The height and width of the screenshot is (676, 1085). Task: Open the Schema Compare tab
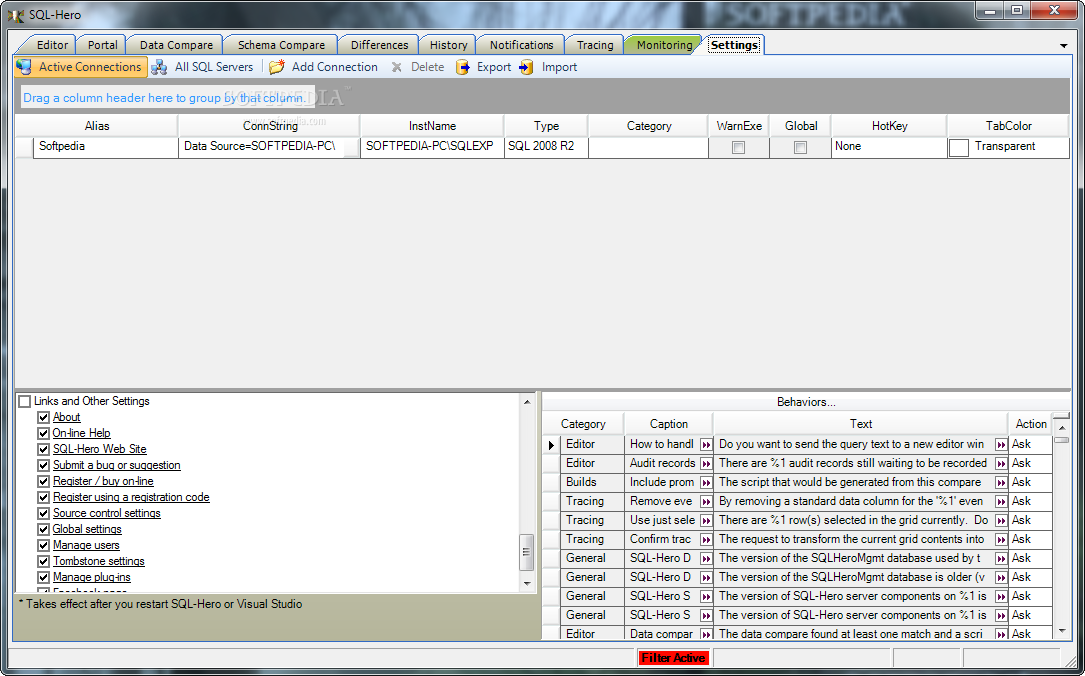pyautogui.click(x=282, y=45)
